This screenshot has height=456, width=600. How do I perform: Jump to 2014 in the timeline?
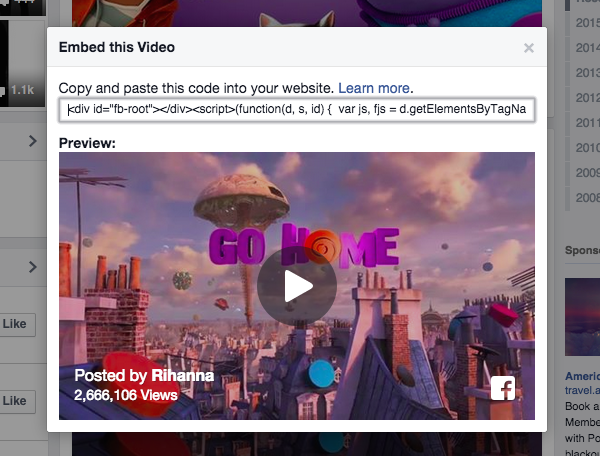[587, 48]
